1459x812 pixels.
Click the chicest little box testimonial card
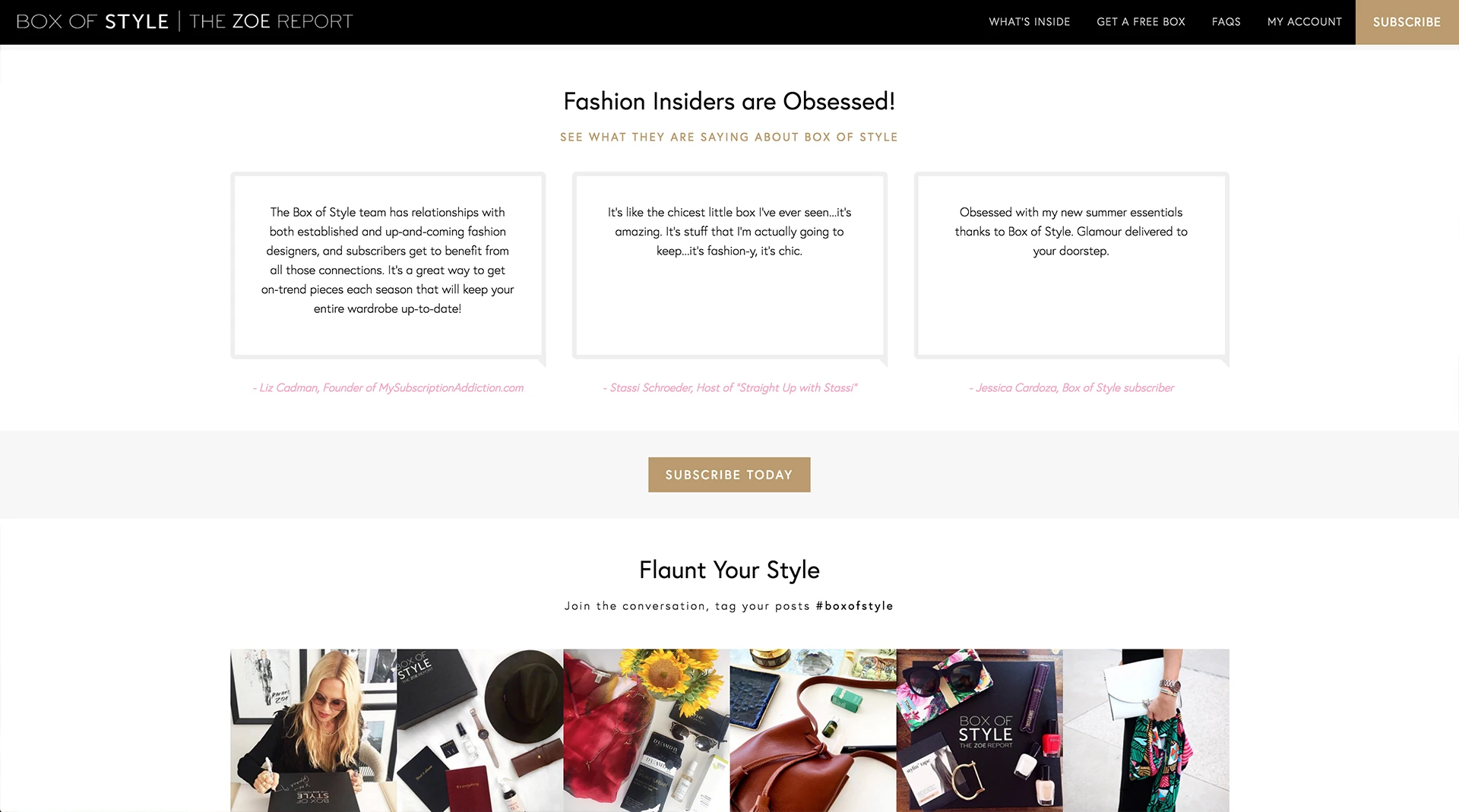coord(729,266)
